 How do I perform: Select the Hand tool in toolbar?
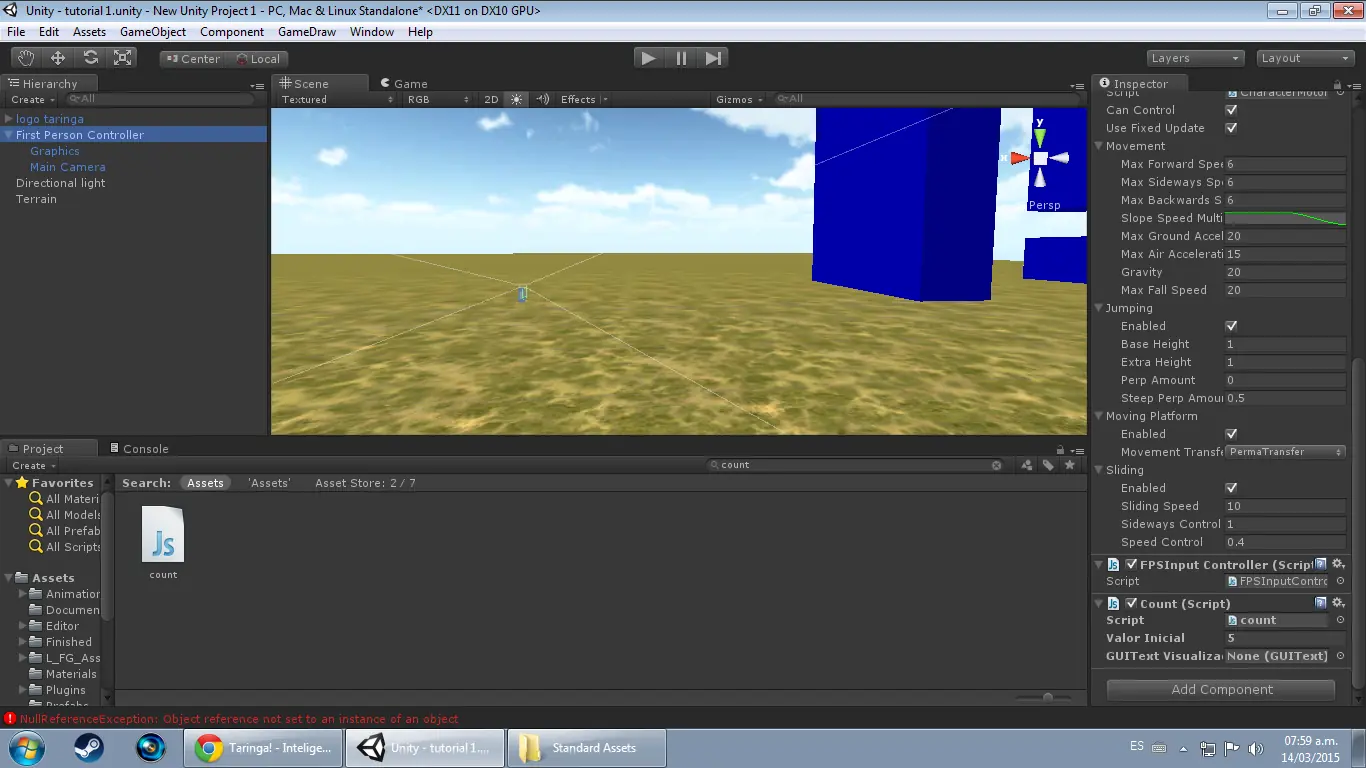pos(25,58)
